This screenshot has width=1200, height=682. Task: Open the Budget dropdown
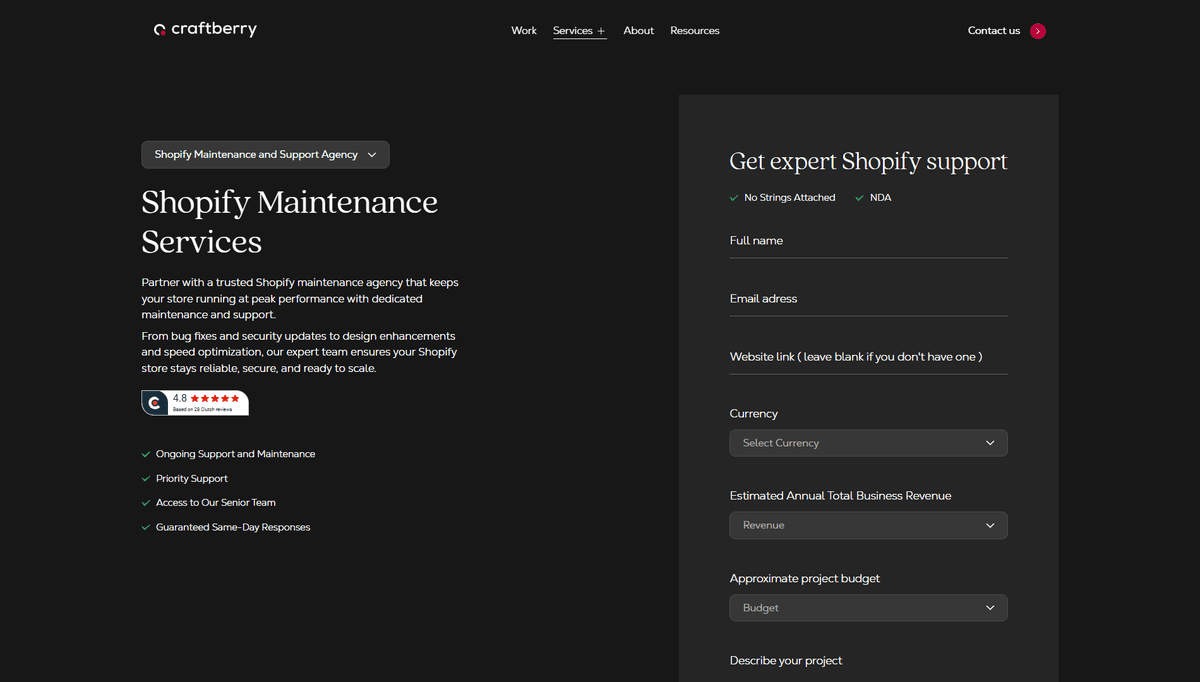click(x=868, y=608)
